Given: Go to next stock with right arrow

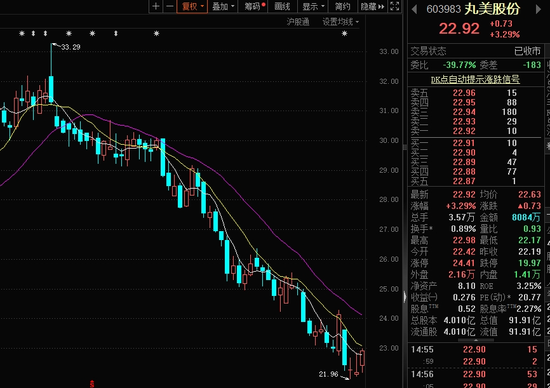Looking at the screenshot, I should [x=538, y=9].
